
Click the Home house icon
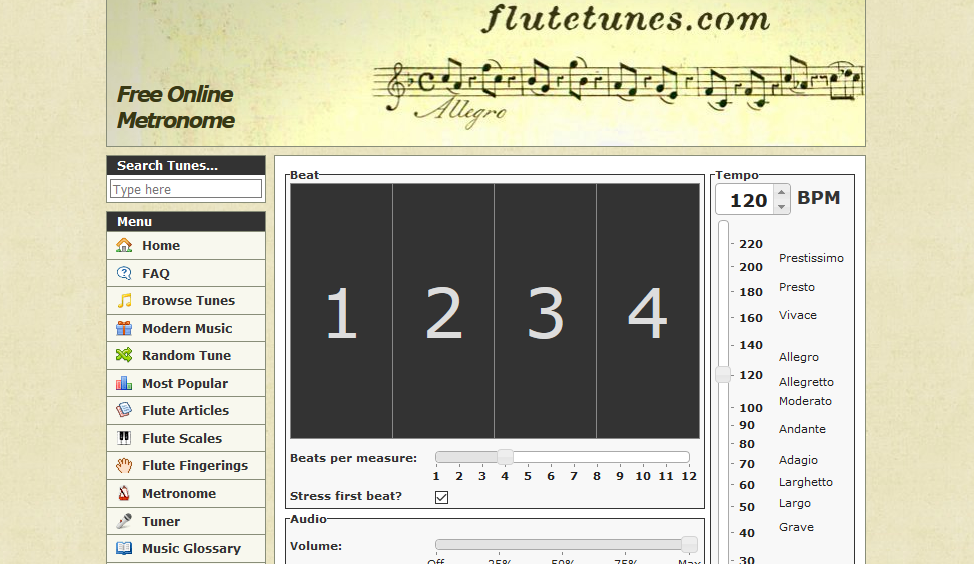124,245
